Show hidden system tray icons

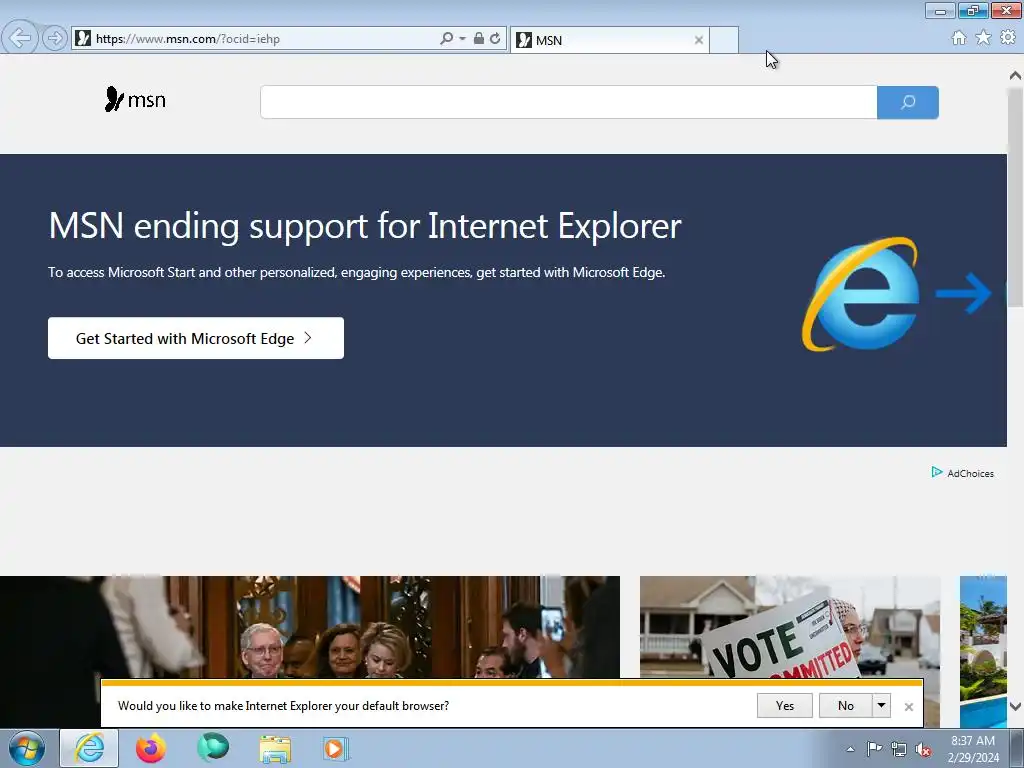pyautogui.click(x=850, y=749)
